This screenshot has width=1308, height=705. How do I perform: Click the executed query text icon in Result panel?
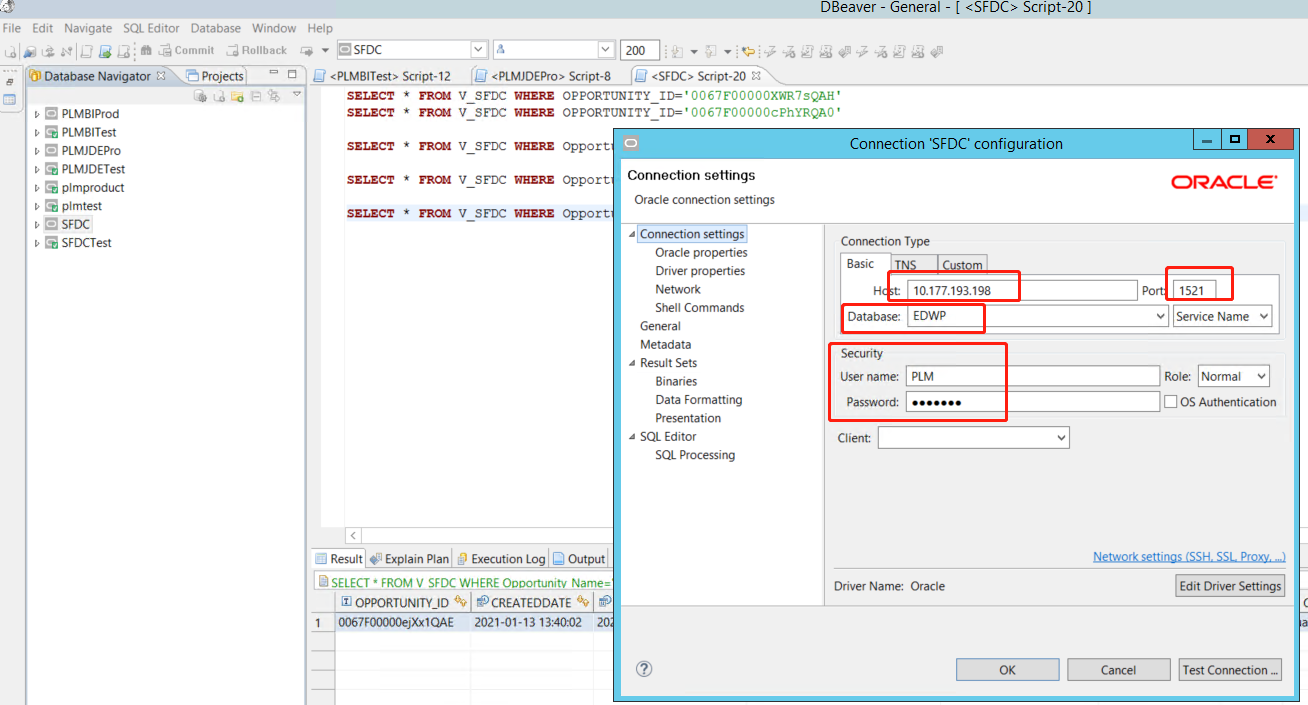point(323,582)
